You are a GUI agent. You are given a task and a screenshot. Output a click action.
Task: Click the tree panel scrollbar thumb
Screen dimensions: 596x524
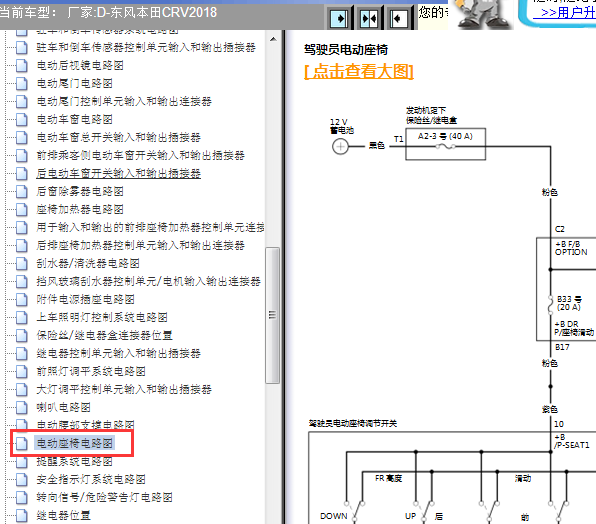pyautogui.click(x=273, y=315)
